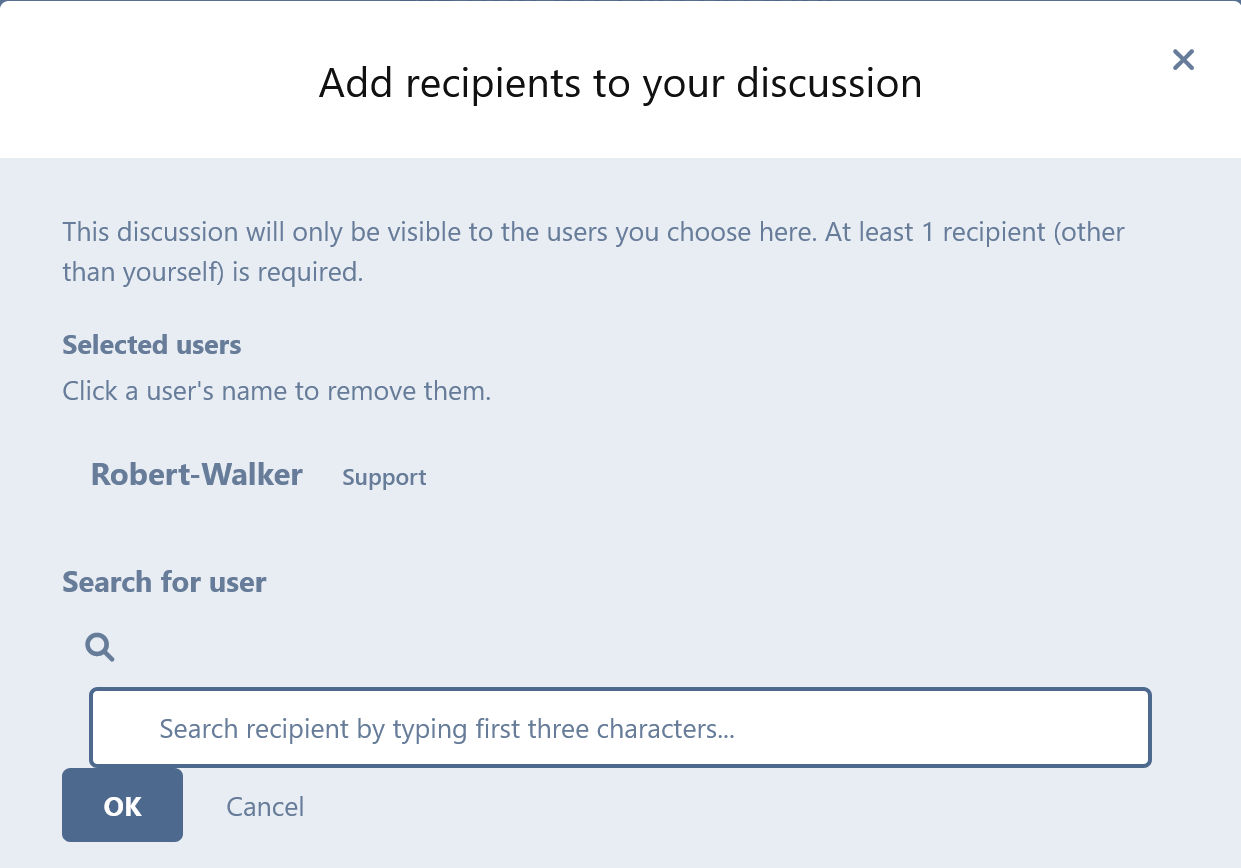Viewport: 1241px width, 868px height.
Task: Click placeholder text 'Search recipient by typing...'
Action: coord(447,728)
